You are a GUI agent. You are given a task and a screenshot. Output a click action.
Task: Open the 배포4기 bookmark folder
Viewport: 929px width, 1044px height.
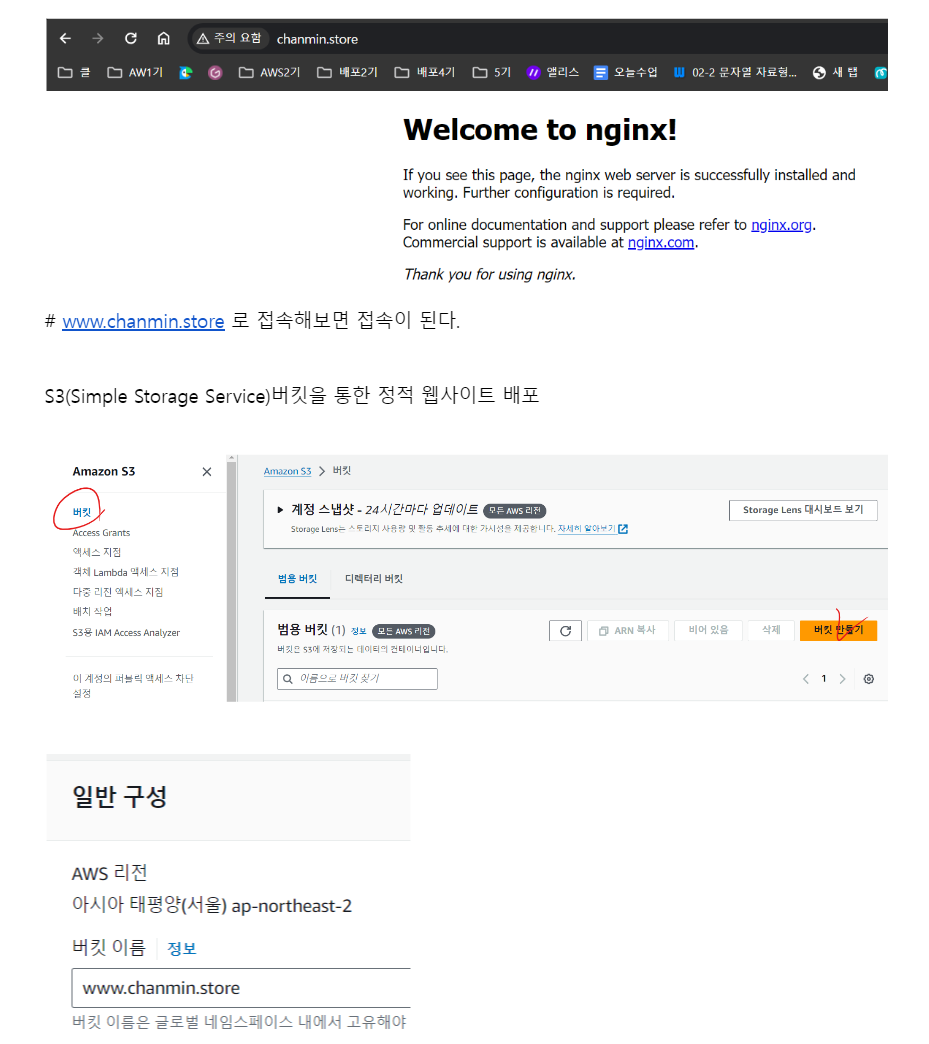click(425, 72)
